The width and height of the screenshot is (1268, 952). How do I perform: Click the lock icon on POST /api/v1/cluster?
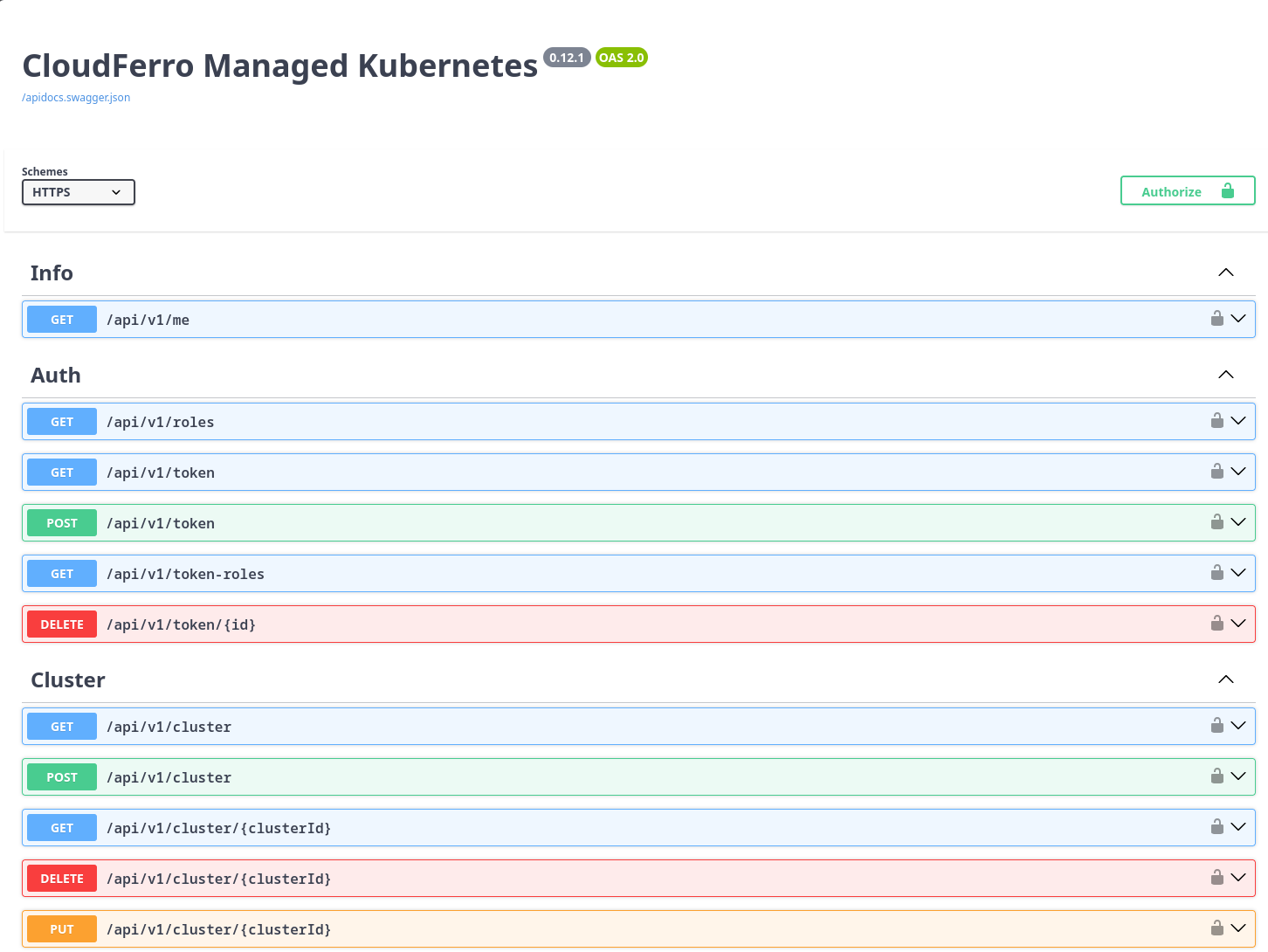coord(1217,776)
